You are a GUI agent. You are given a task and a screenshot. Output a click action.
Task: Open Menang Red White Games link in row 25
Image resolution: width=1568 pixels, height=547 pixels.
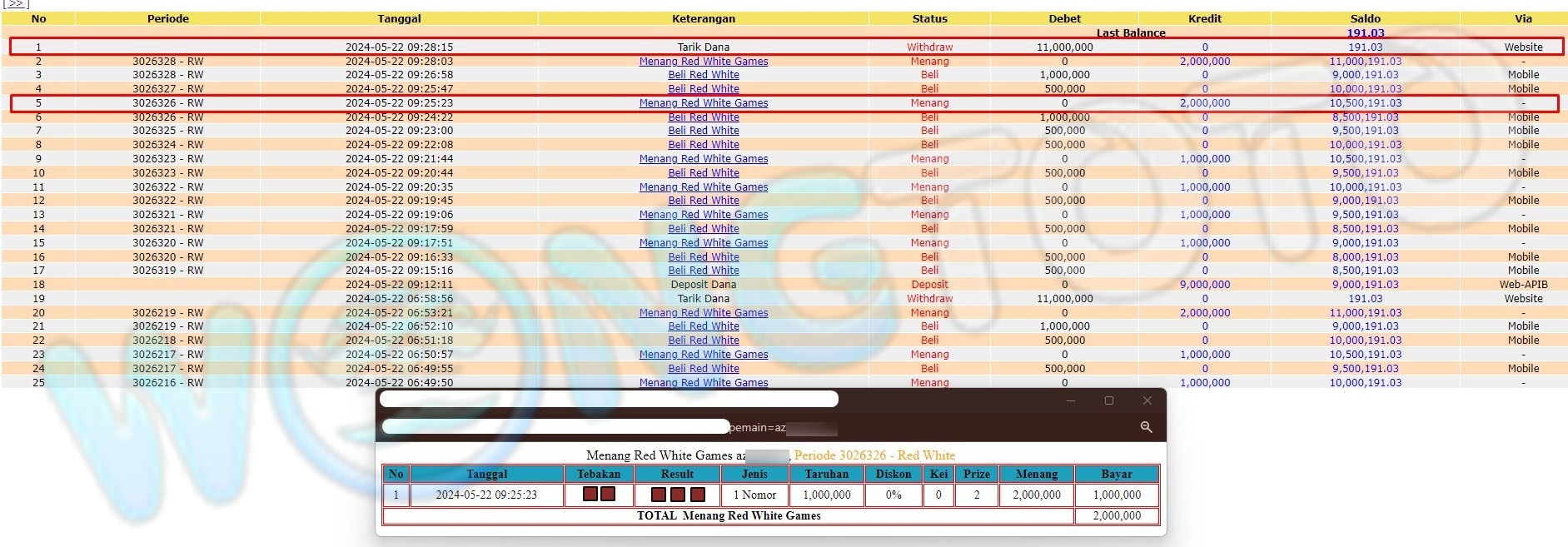703,383
